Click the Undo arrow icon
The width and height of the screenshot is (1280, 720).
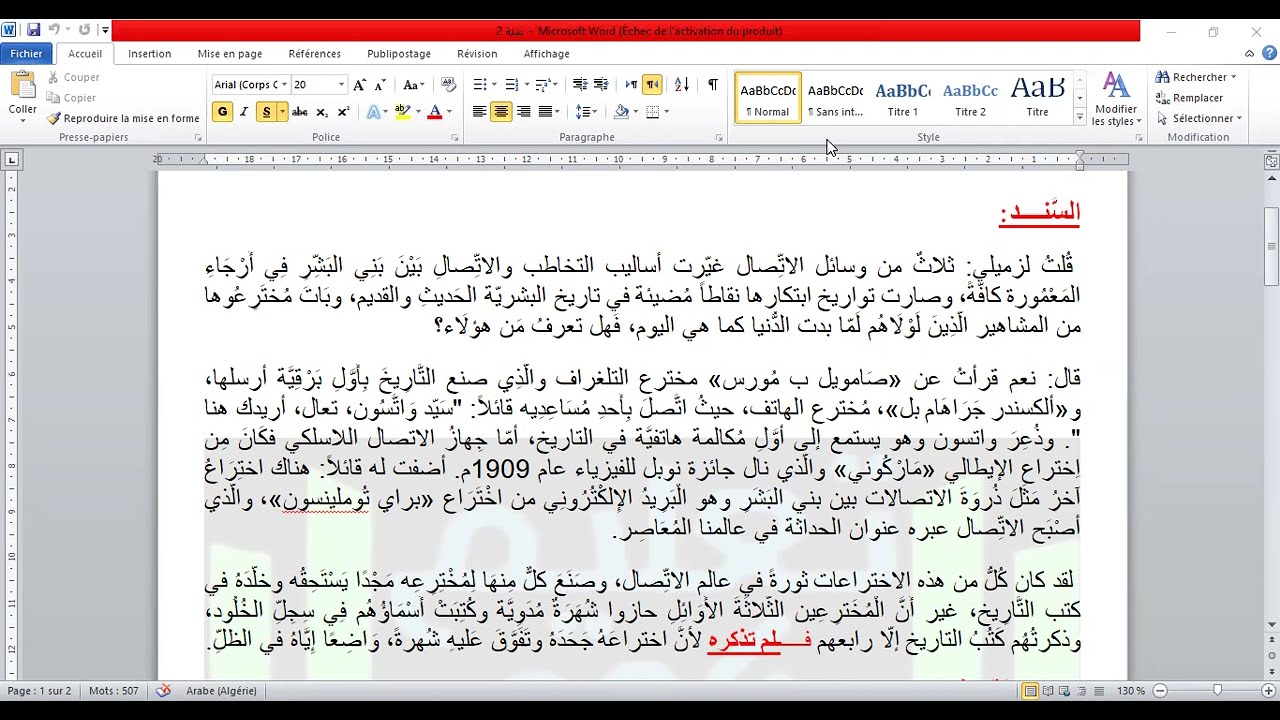pos(54,30)
